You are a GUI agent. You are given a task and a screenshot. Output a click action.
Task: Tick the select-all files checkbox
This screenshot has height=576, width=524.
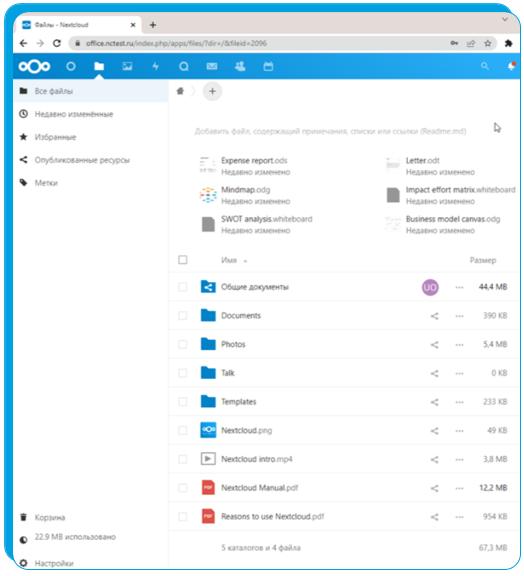(183, 260)
